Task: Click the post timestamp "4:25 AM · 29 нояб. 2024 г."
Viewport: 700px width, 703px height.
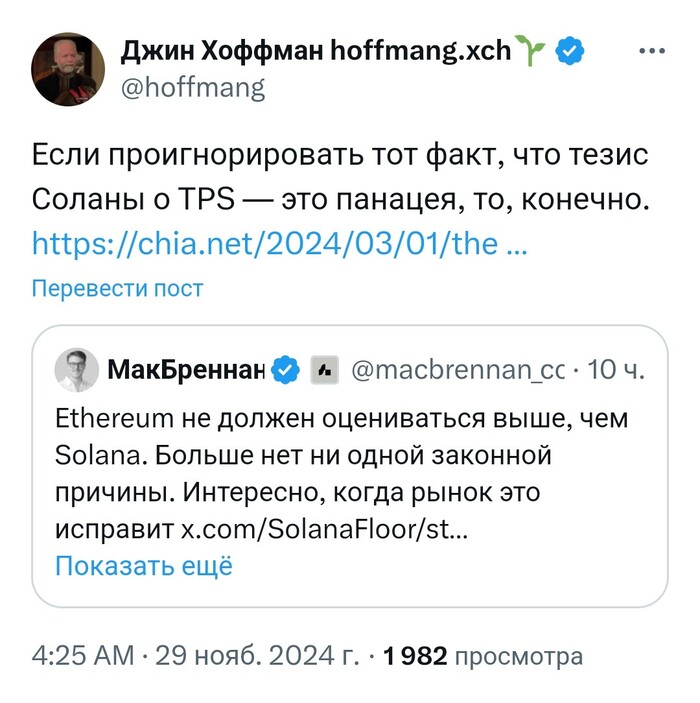Action: pos(196,657)
